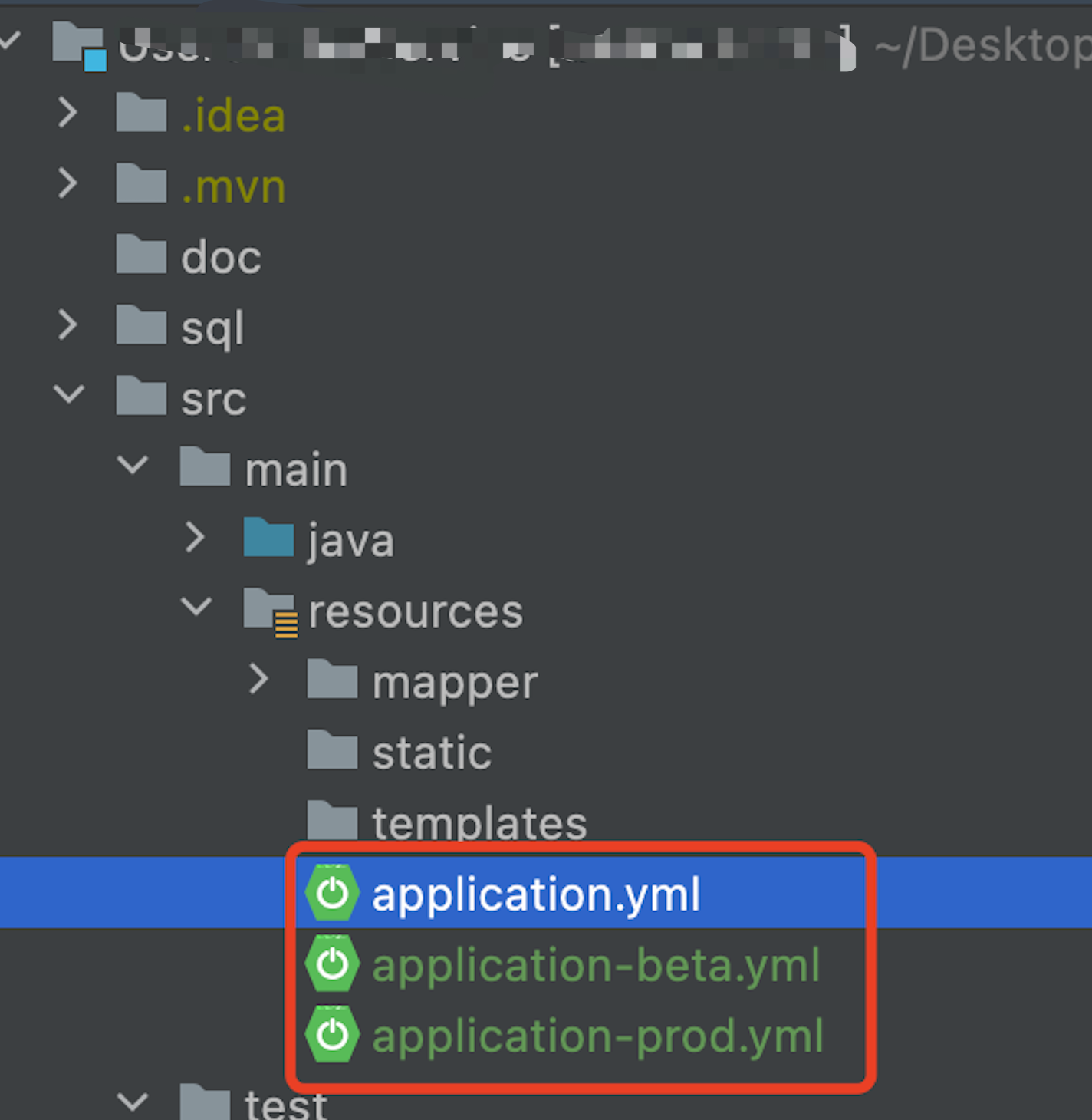The height and width of the screenshot is (1120, 1092).
Task: Click the project root module folder icon
Action: [x=79, y=46]
